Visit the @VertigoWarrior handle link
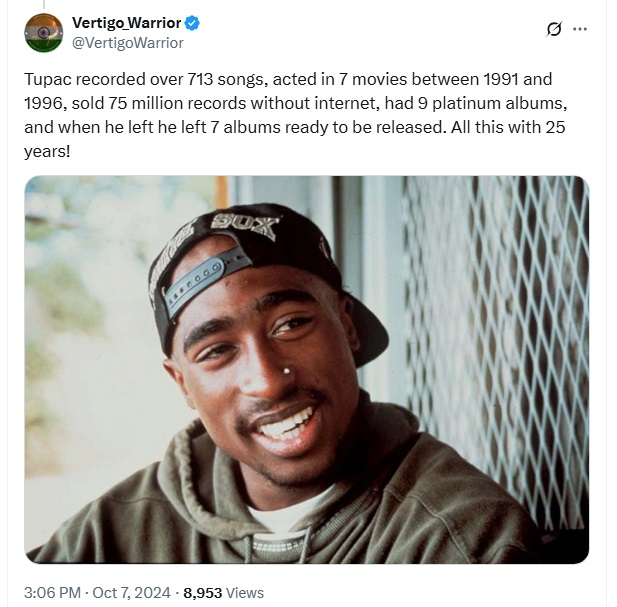Viewport: 617px width, 607px height. tap(127, 43)
